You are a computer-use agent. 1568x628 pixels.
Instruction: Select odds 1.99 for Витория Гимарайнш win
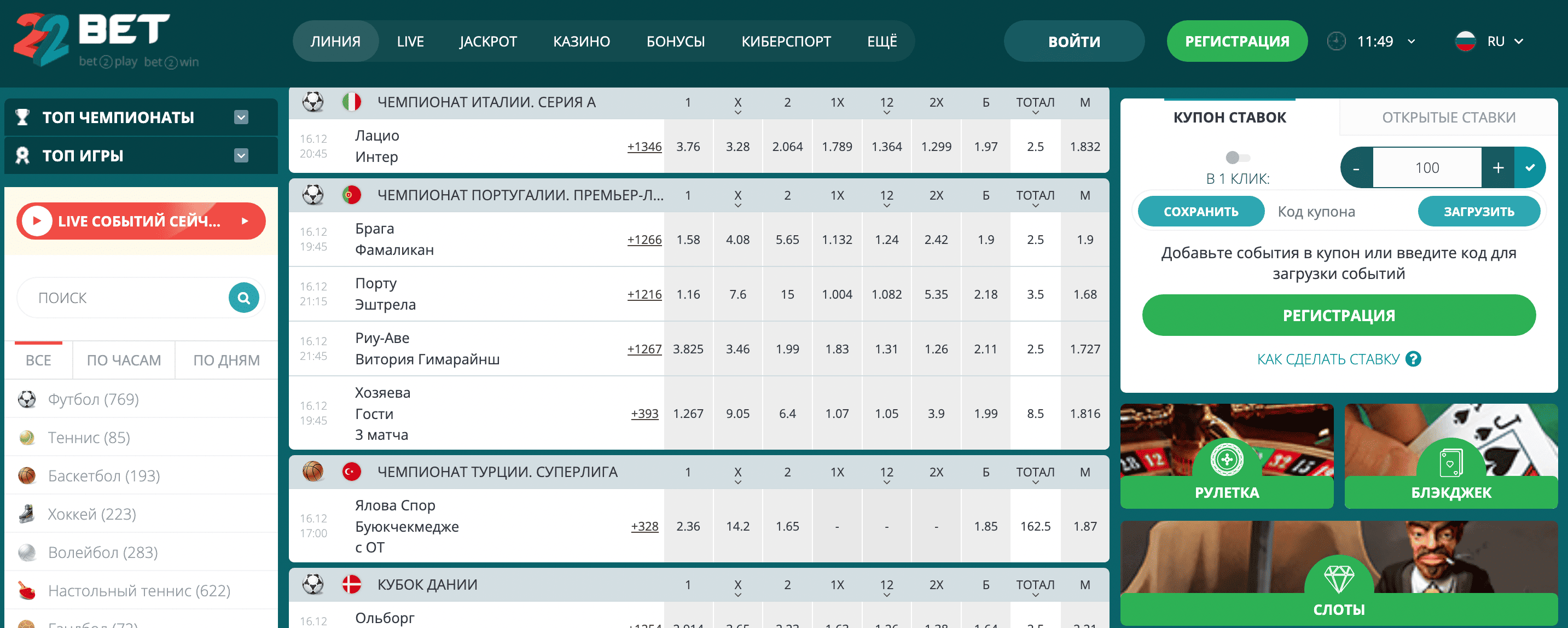click(787, 348)
